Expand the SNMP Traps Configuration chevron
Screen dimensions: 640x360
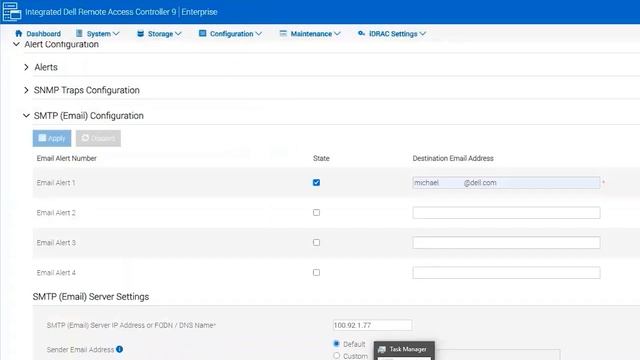click(x=26, y=90)
